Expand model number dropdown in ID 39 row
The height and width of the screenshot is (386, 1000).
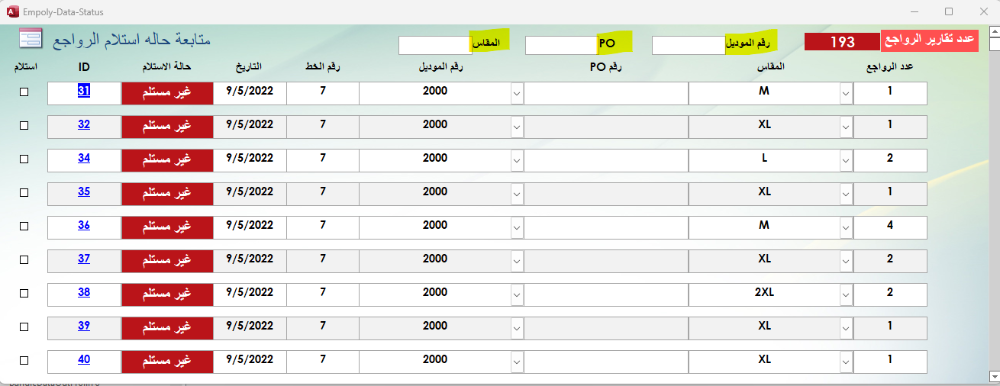[x=517, y=328]
